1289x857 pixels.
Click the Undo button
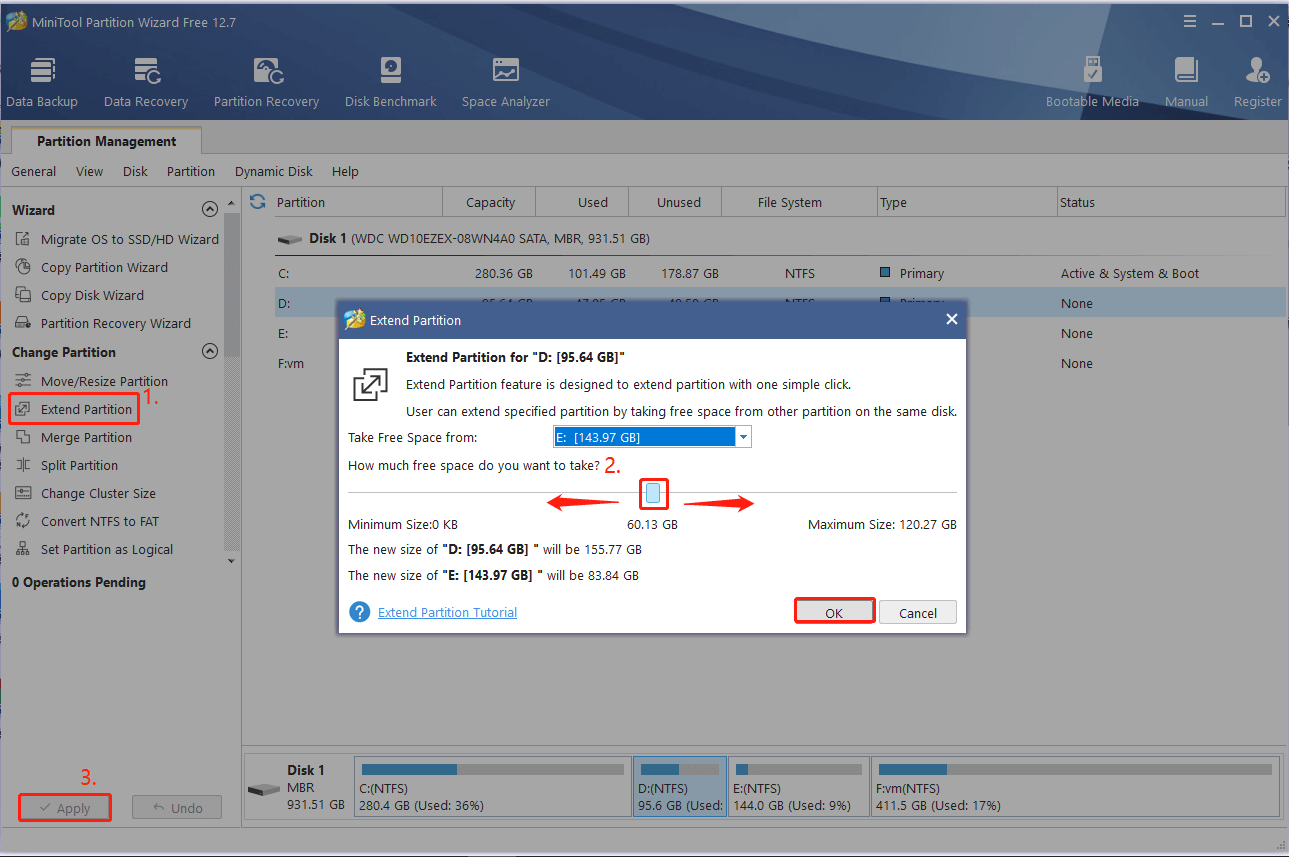point(176,808)
